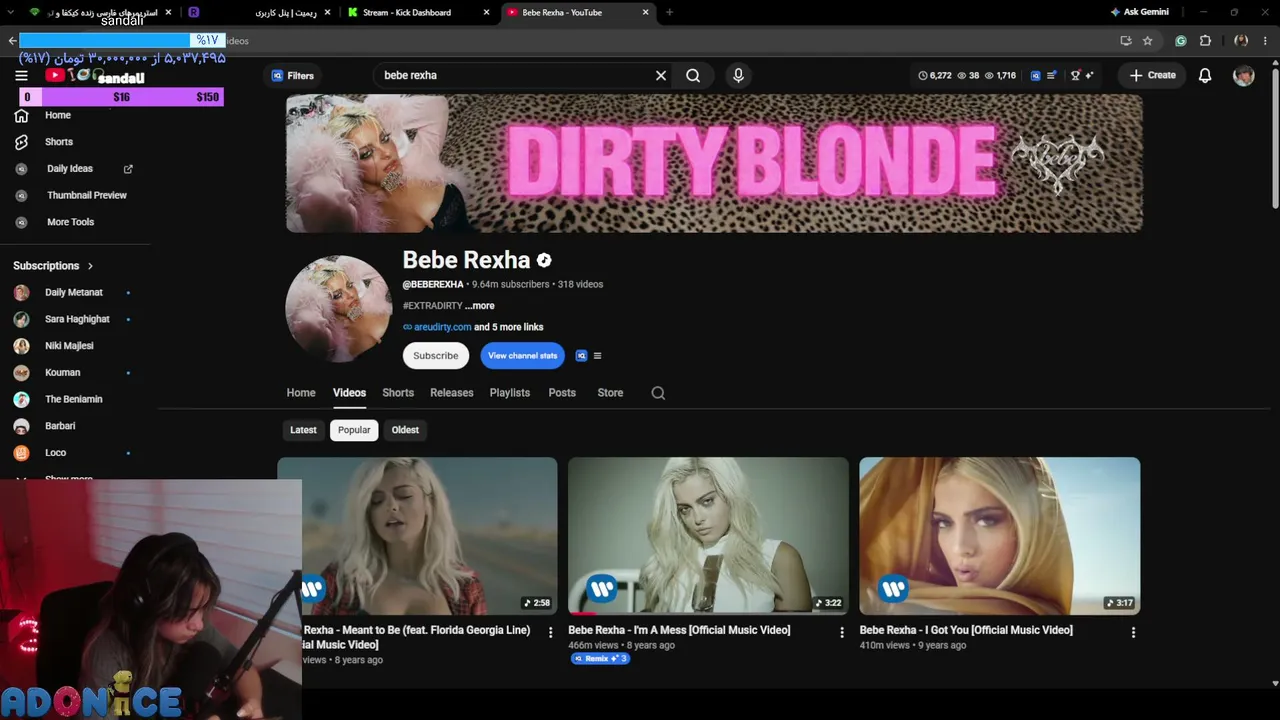Click the trophy icon in the top bar

[1076, 75]
